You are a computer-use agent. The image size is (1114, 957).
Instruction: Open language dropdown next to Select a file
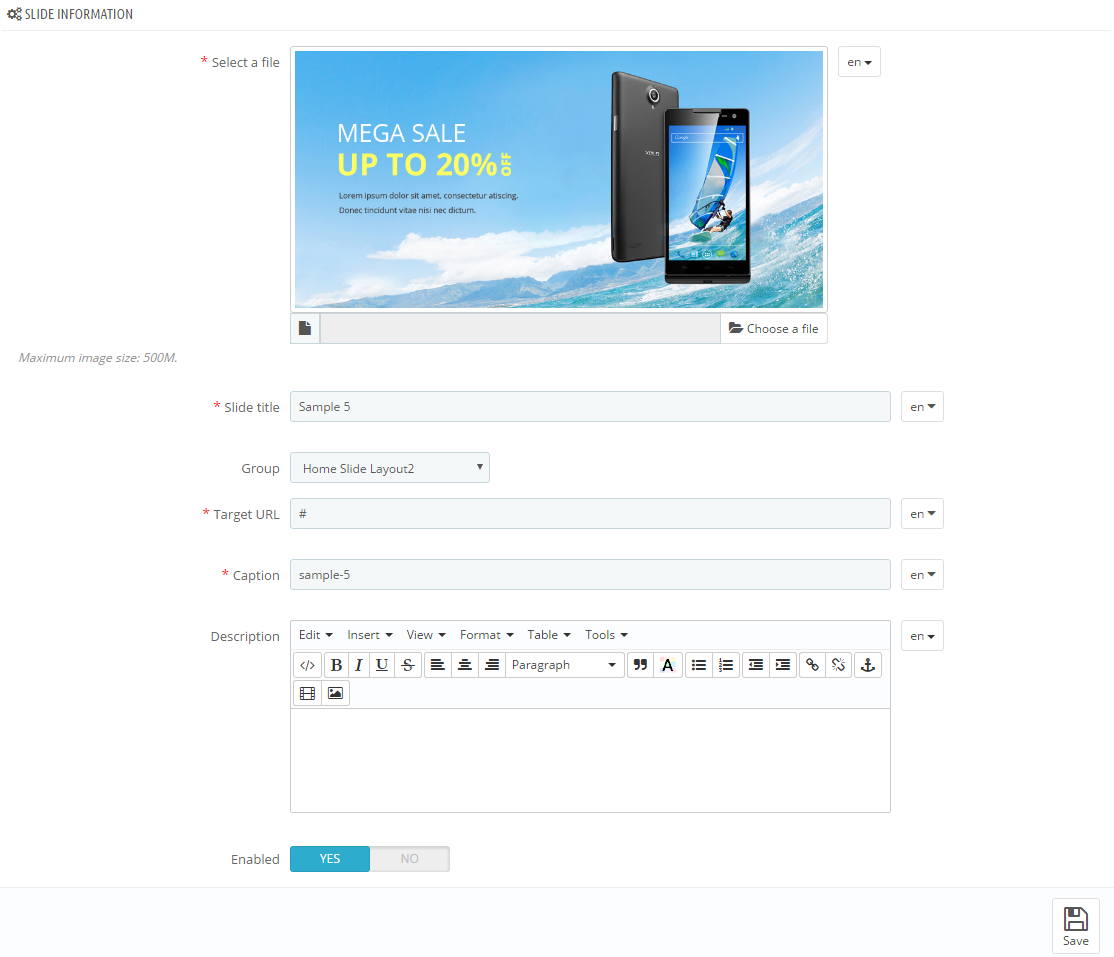[x=859, y=62]
